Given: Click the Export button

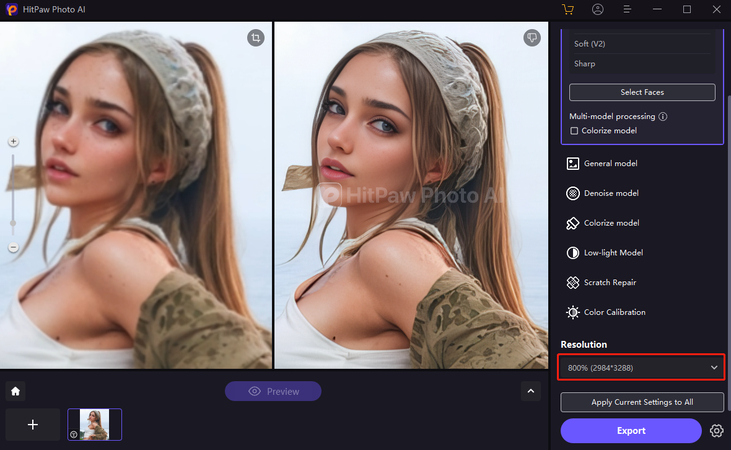Looking at the screenshot, I should coord(631,430).
